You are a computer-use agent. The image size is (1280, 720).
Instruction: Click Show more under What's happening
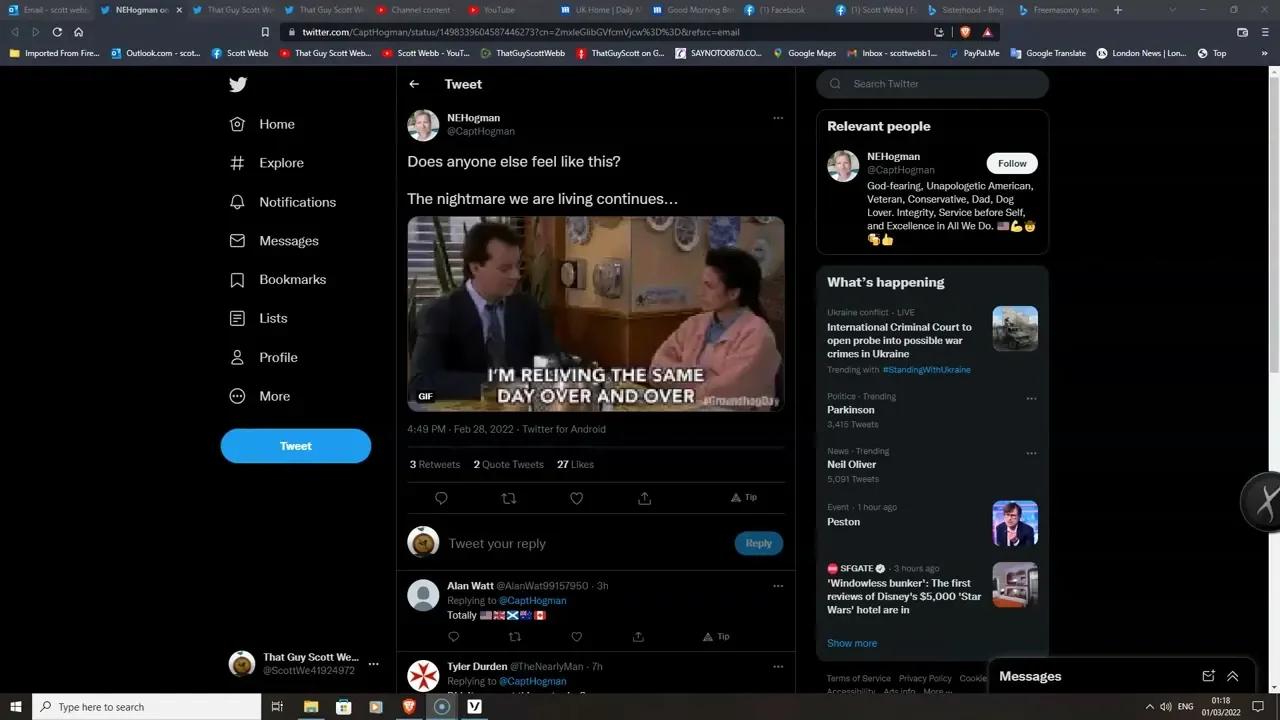[x=852, y=643]
